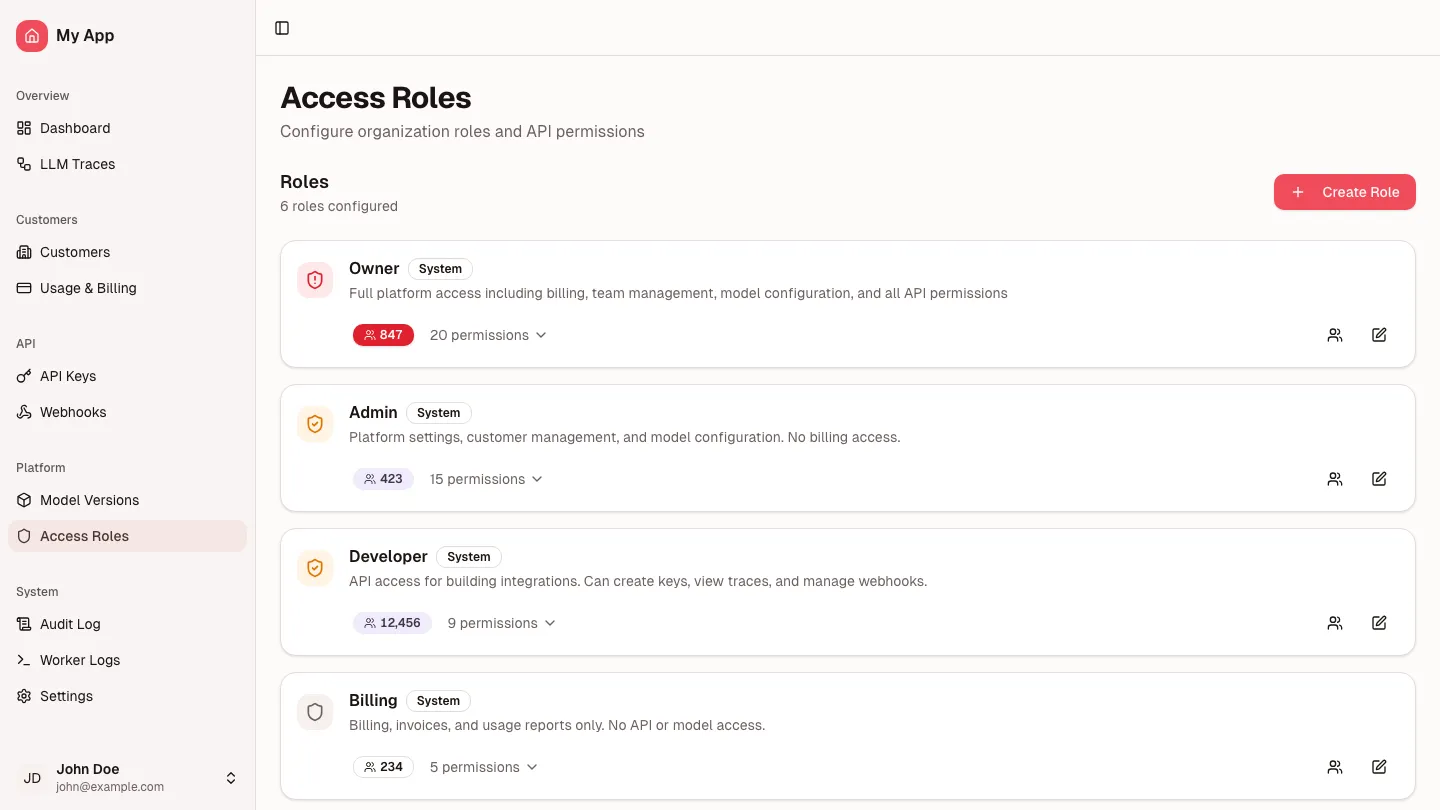Click the Create Role button
The height and width of the screenshot is (810, 1440).
click(x=1344, y=192)
